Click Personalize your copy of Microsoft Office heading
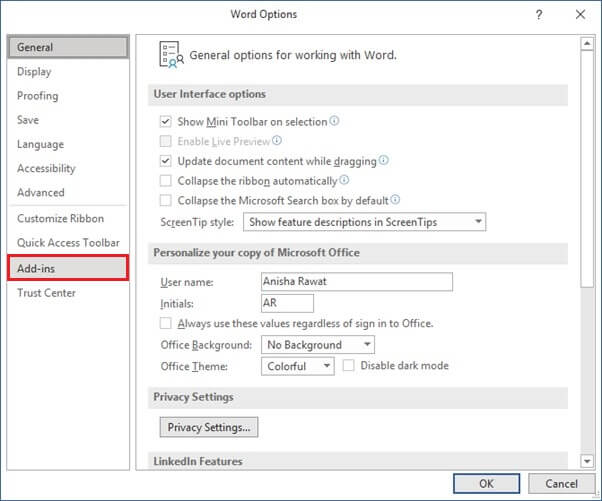 click(256, 253)
